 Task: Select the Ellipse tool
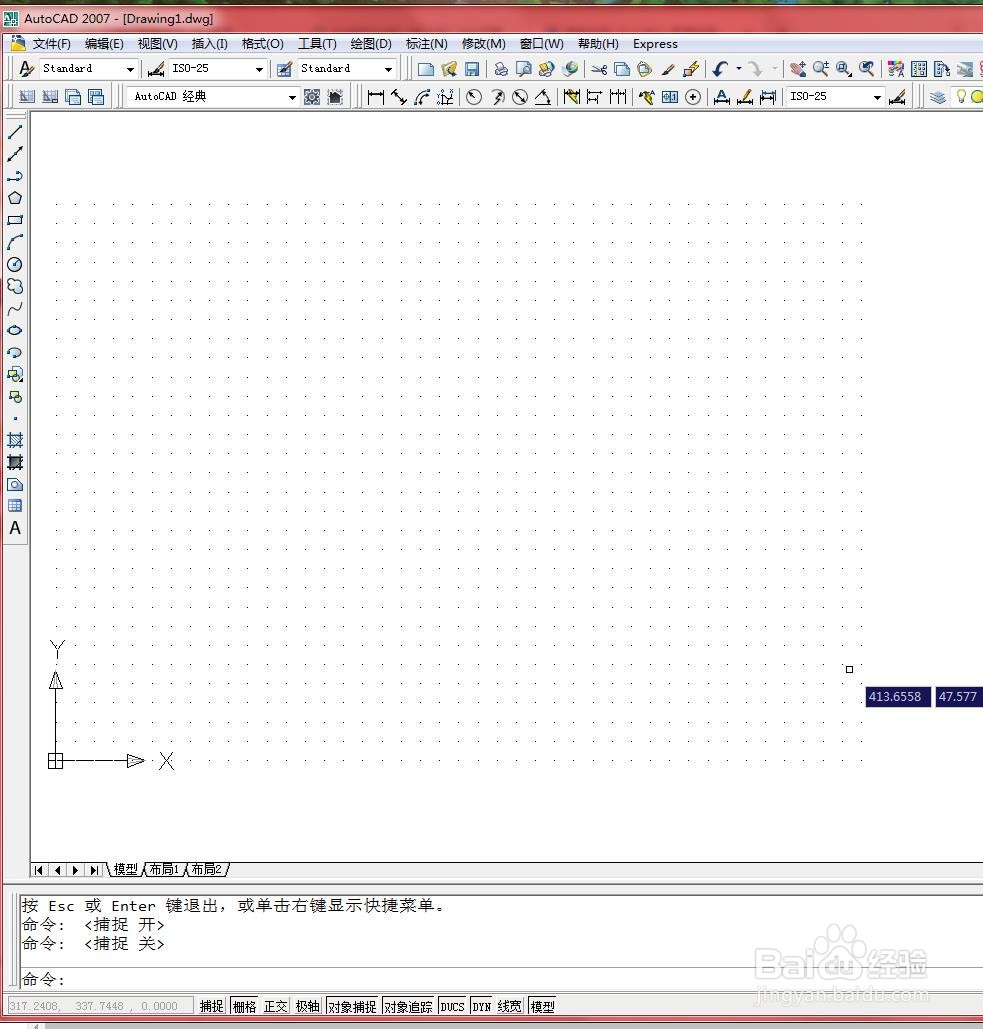[15, 331]
